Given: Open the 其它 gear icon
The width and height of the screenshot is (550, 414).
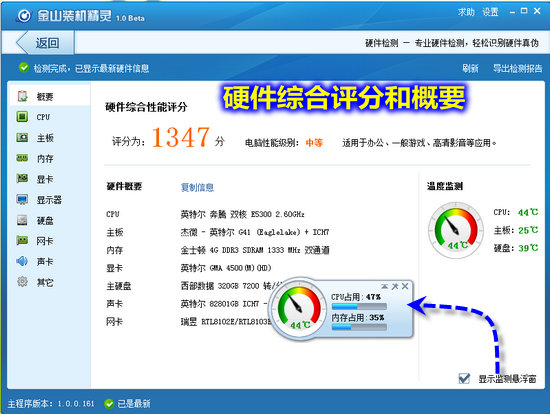Looking at the screenshot, I should [x=22, y=281].
